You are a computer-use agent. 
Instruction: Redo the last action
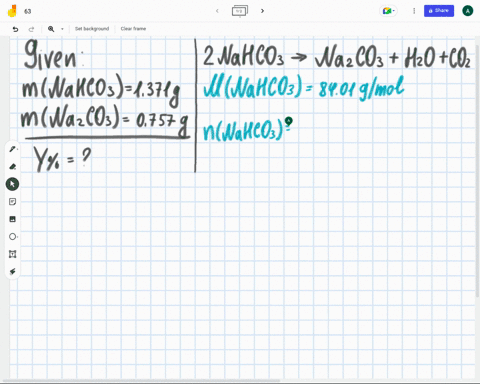tap(31, 29)
